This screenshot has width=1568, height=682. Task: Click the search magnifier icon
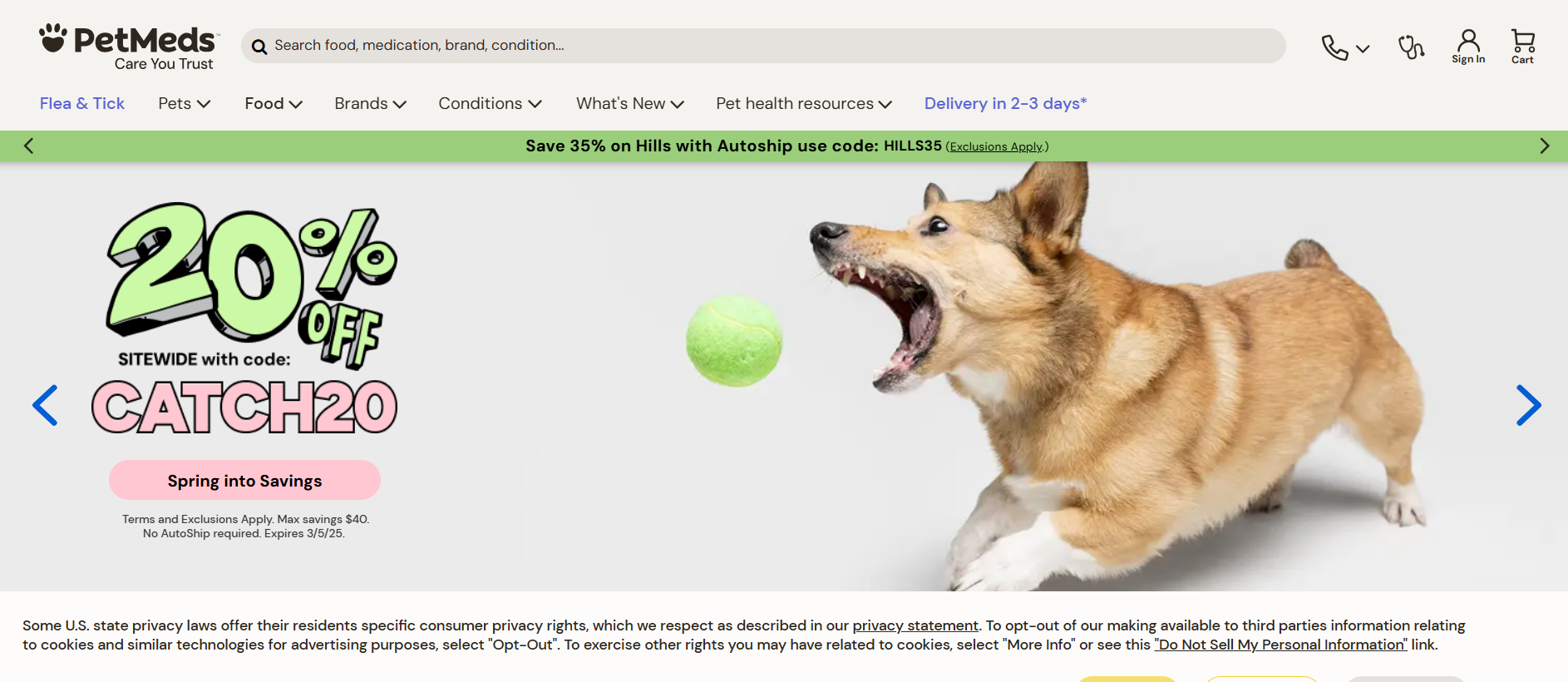click(x=259, y=47)
